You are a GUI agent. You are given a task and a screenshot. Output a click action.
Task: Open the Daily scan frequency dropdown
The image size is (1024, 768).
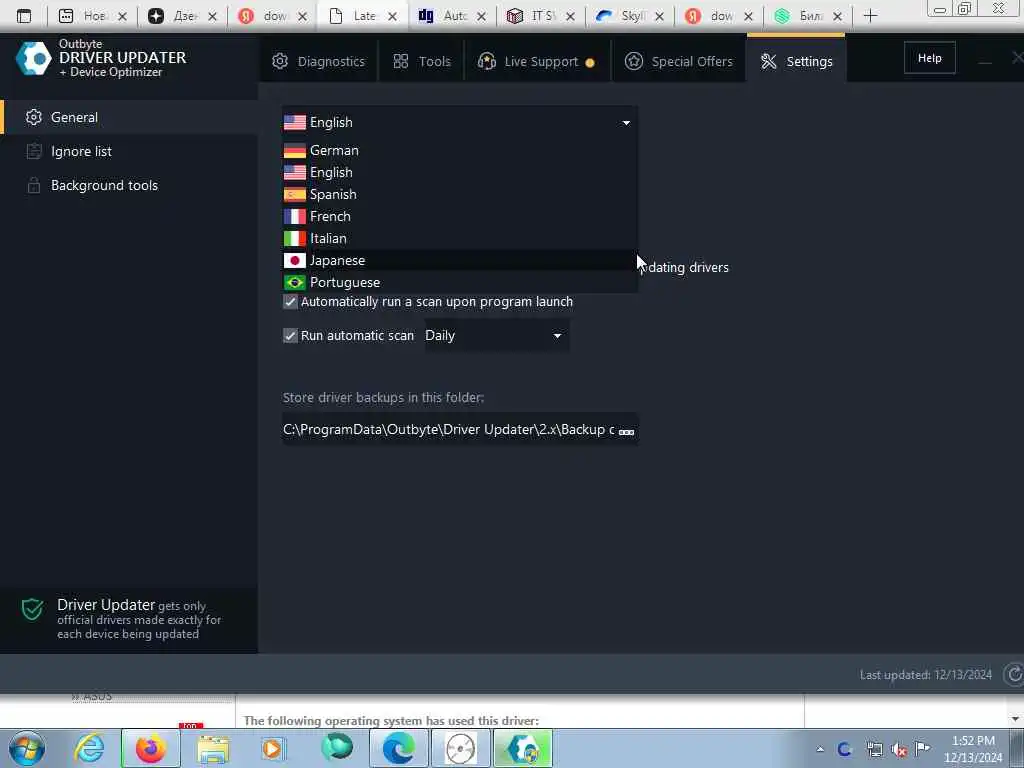pyautogui.click(x=496, y=336)
